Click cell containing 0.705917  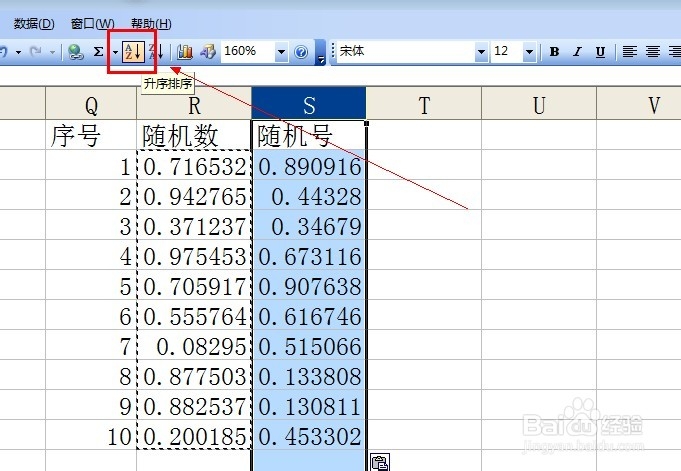coord(194,285)
